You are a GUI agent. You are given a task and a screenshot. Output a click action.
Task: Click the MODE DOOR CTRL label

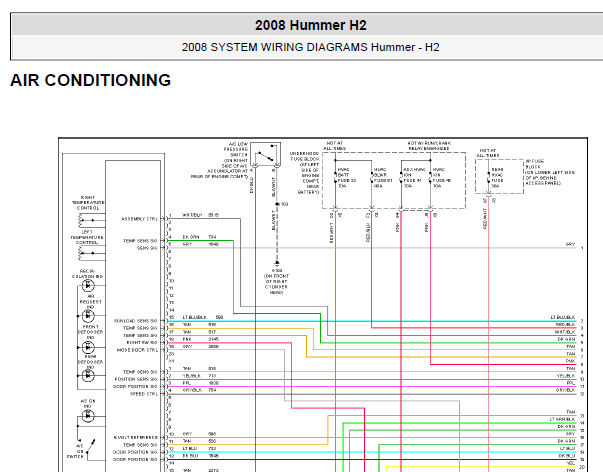coord(138,350)
